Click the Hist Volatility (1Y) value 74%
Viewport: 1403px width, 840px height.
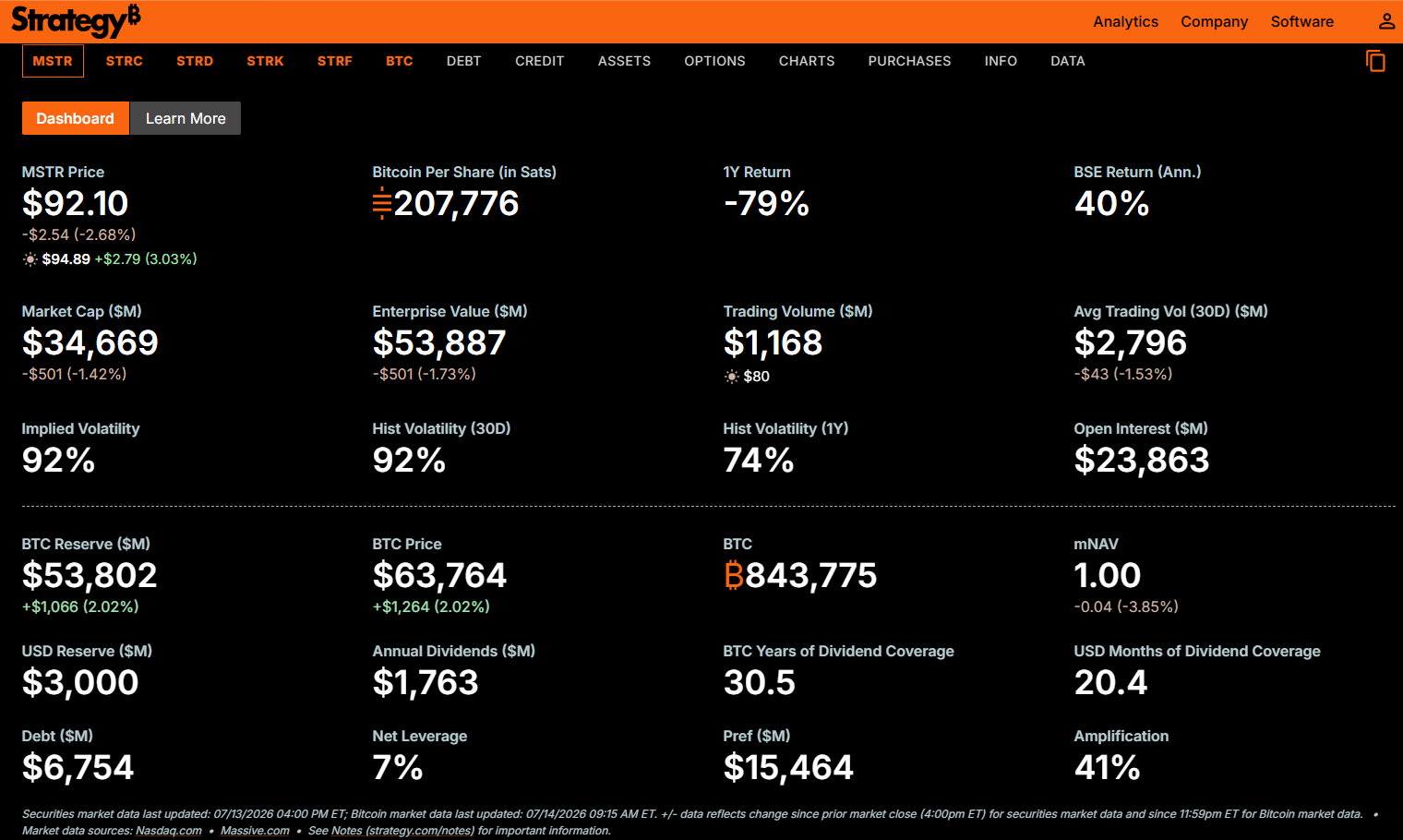(x=759, y=461)
